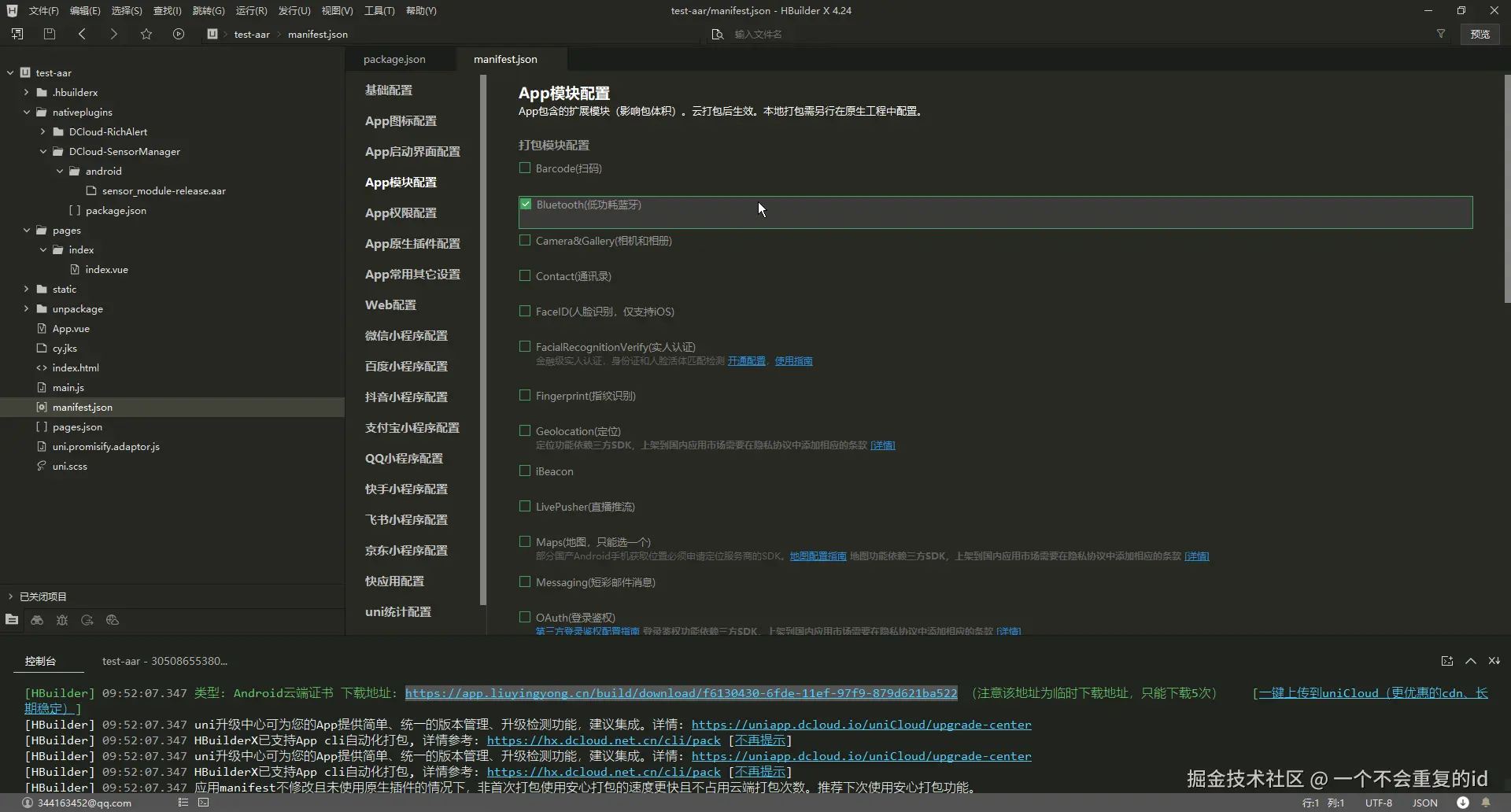Switch to the 控制台 console tab
This screenshot has height=812, width=1511.
[x=40, y=661]
